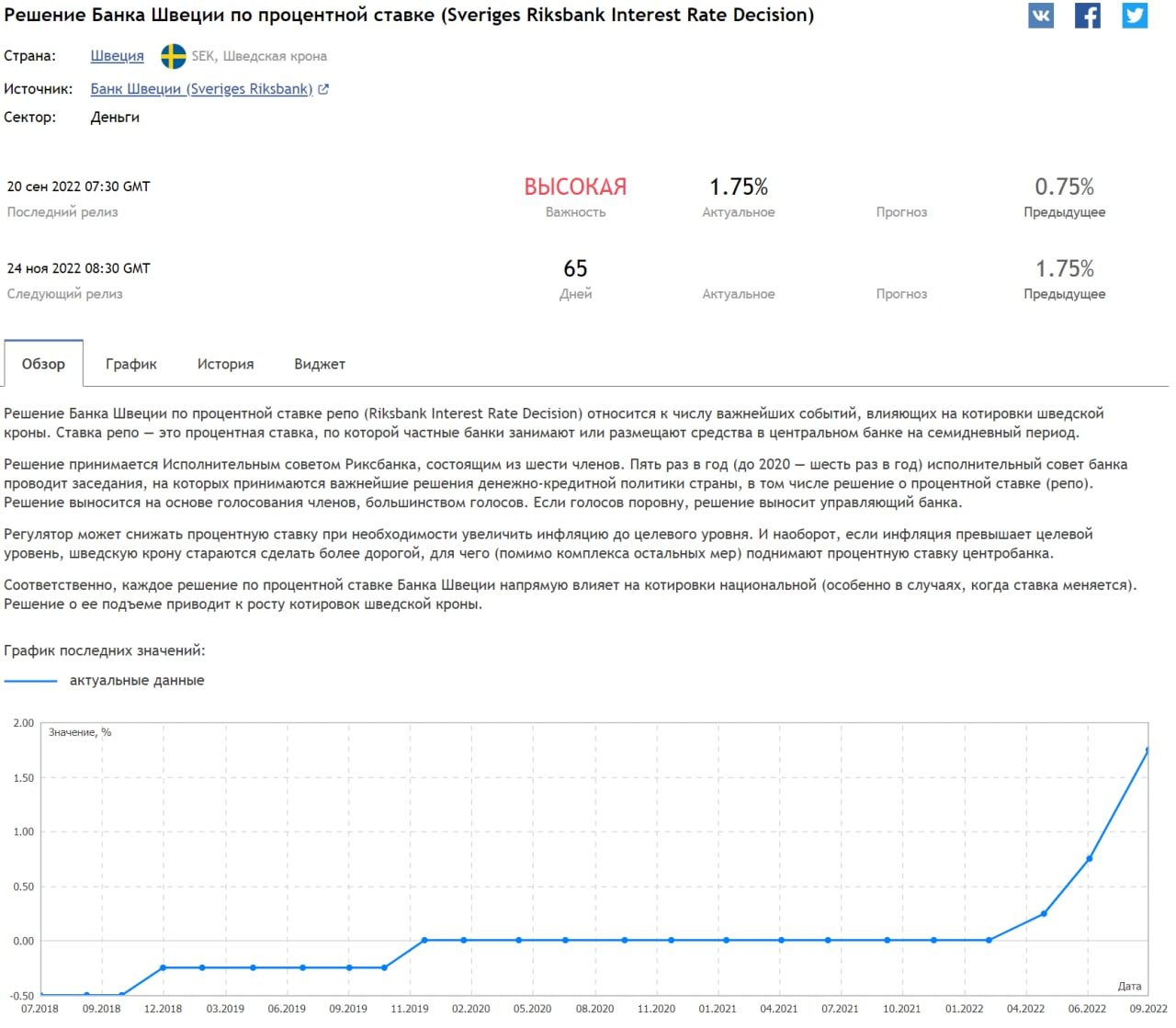This screenshot has width=1176, height=1028.
Task: Click the ВЫСОКАЯ importance label
Action: coord(575,186)
